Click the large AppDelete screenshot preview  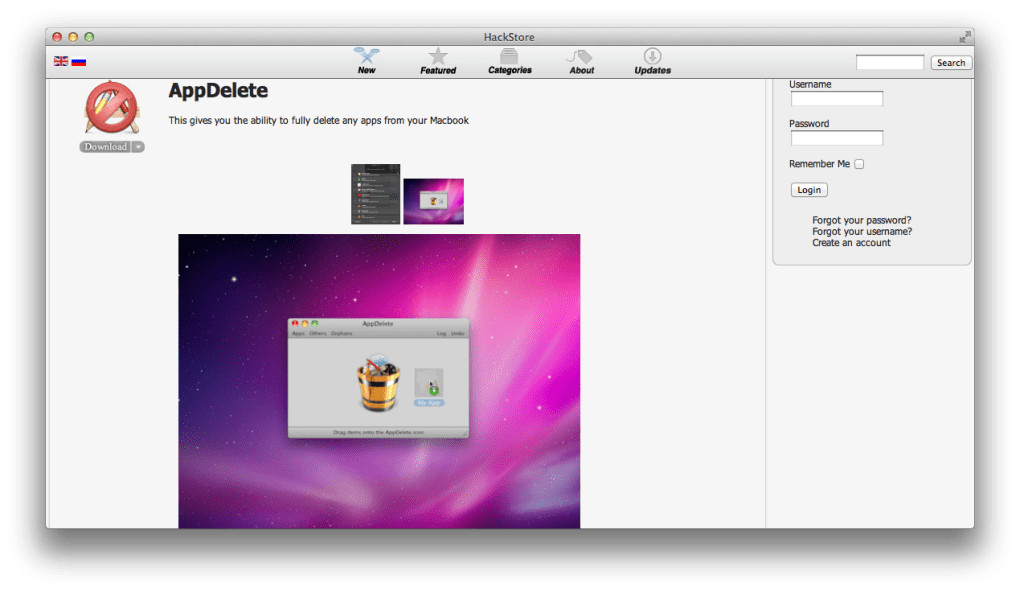(379, 381)
